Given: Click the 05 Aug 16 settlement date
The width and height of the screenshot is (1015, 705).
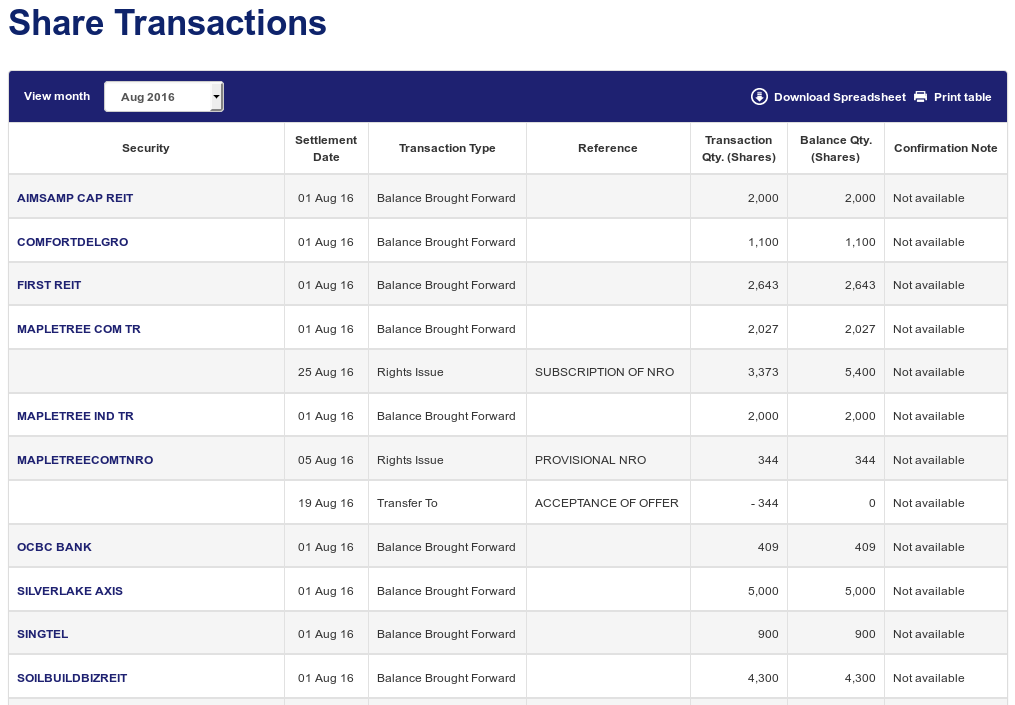Looking at the screenshot, I should coord(326,460).
